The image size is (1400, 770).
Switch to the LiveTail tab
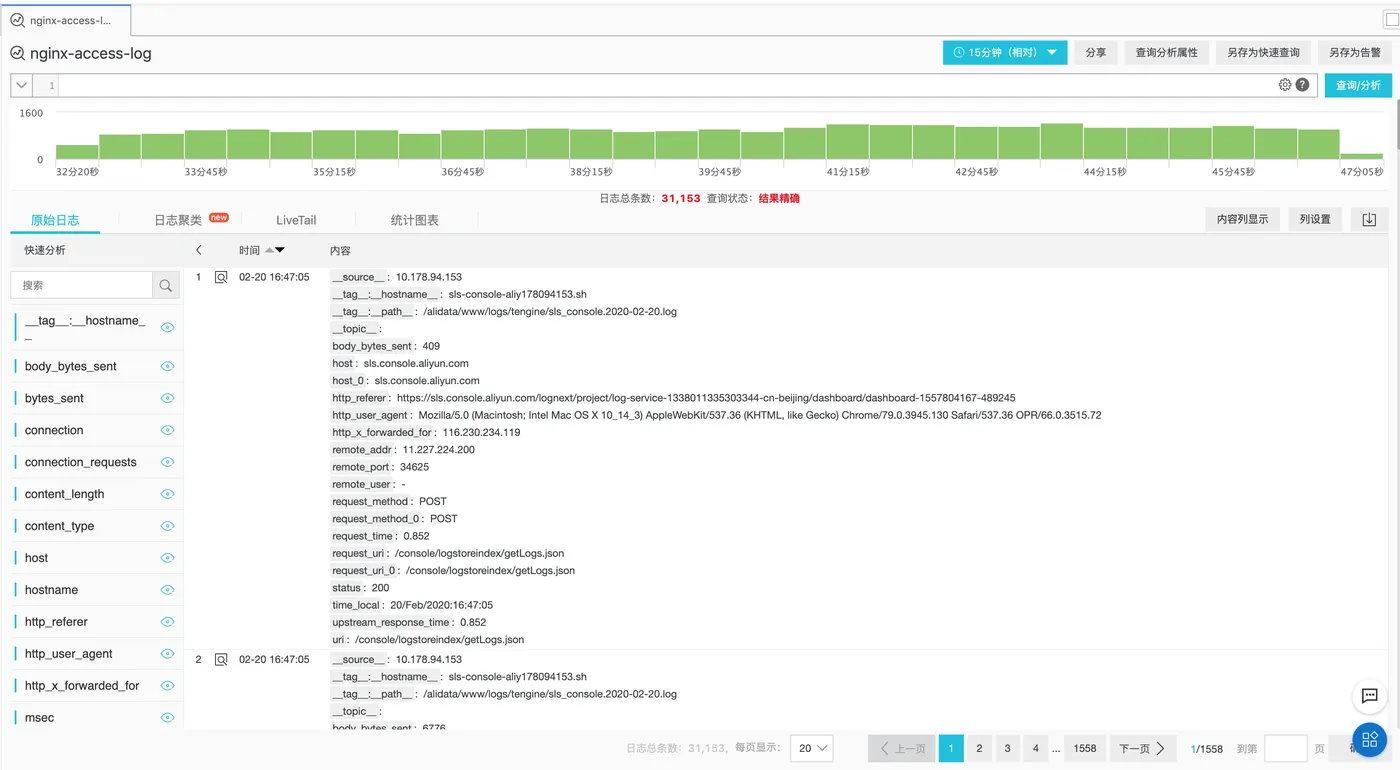[296, 220]
